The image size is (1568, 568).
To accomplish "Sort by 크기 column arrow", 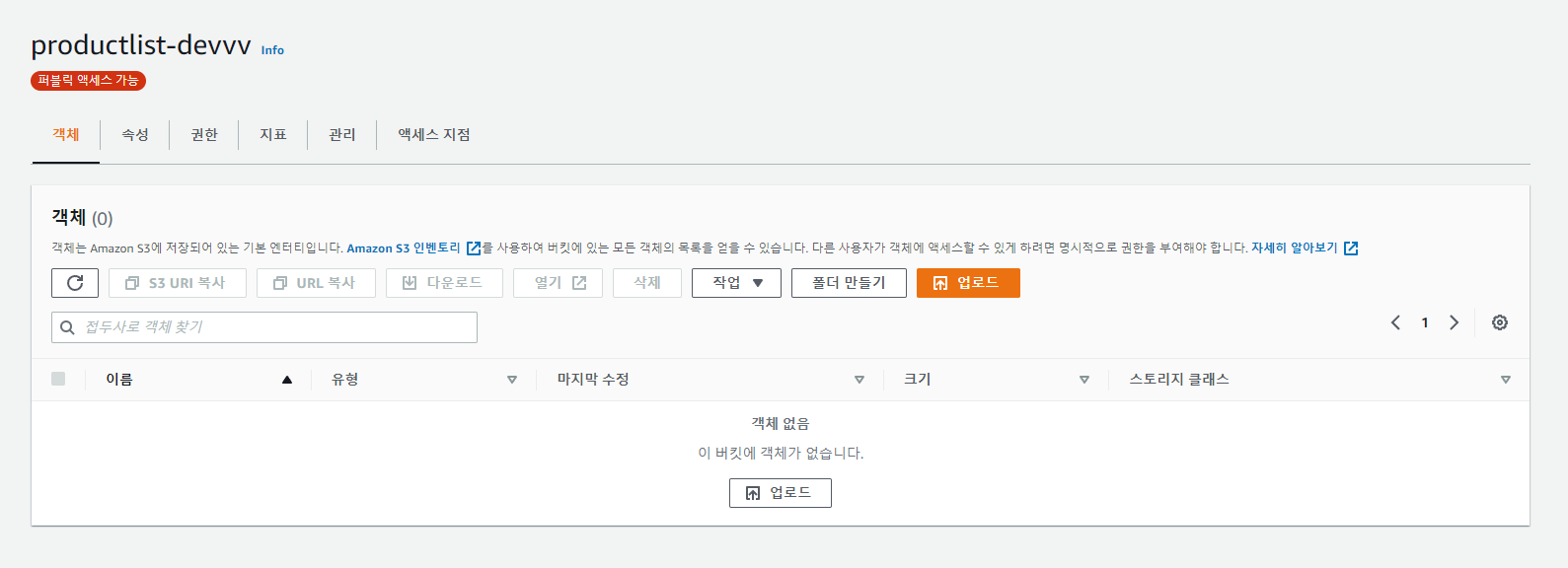I will click(x=1084, y=380).
